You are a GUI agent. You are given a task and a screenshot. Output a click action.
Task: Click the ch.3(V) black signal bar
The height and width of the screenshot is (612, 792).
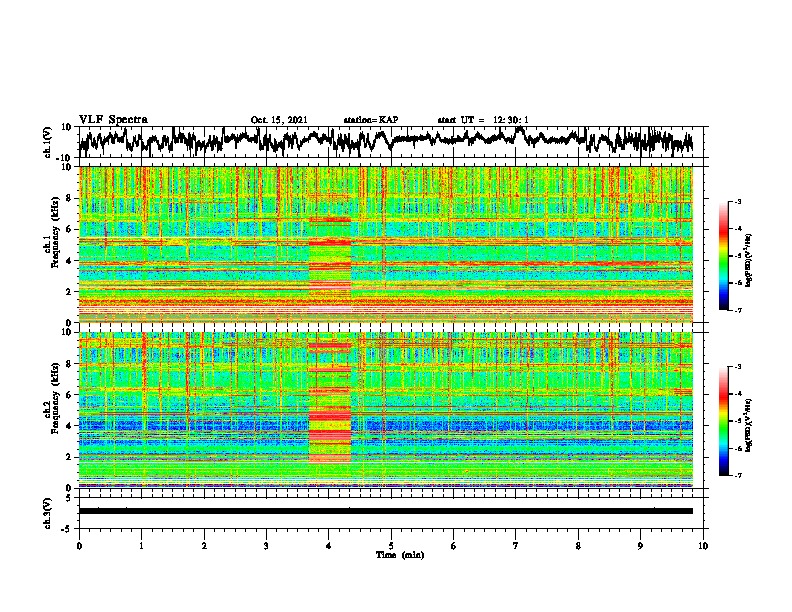click(x=386, y=511)
